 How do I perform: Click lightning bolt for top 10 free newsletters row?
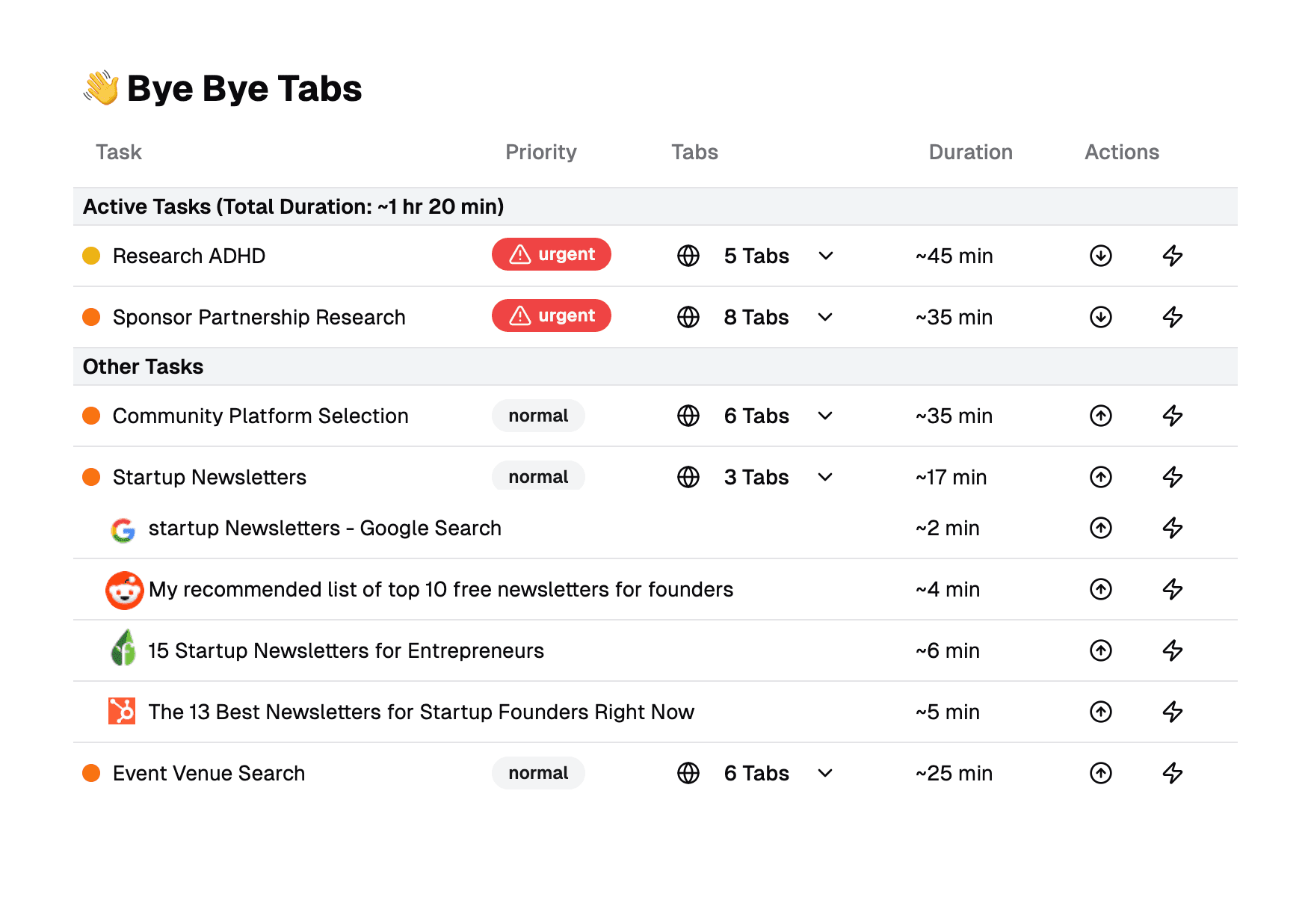click(1172, 589)
